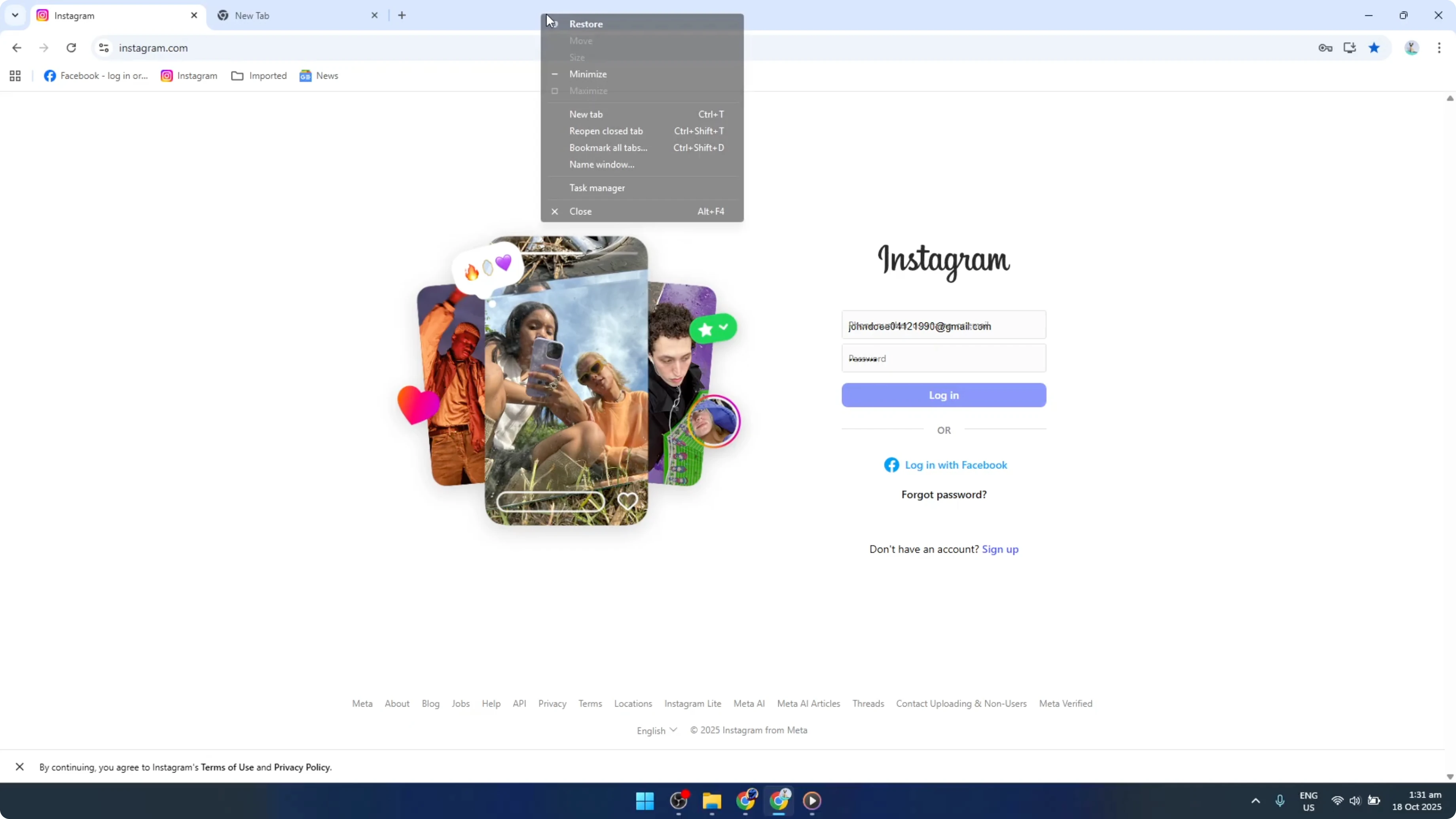This screenshot has width=1456, height=819.
Task: Show hidden system tray icons
Action: pyautogui.click(x=1255, y=801)
